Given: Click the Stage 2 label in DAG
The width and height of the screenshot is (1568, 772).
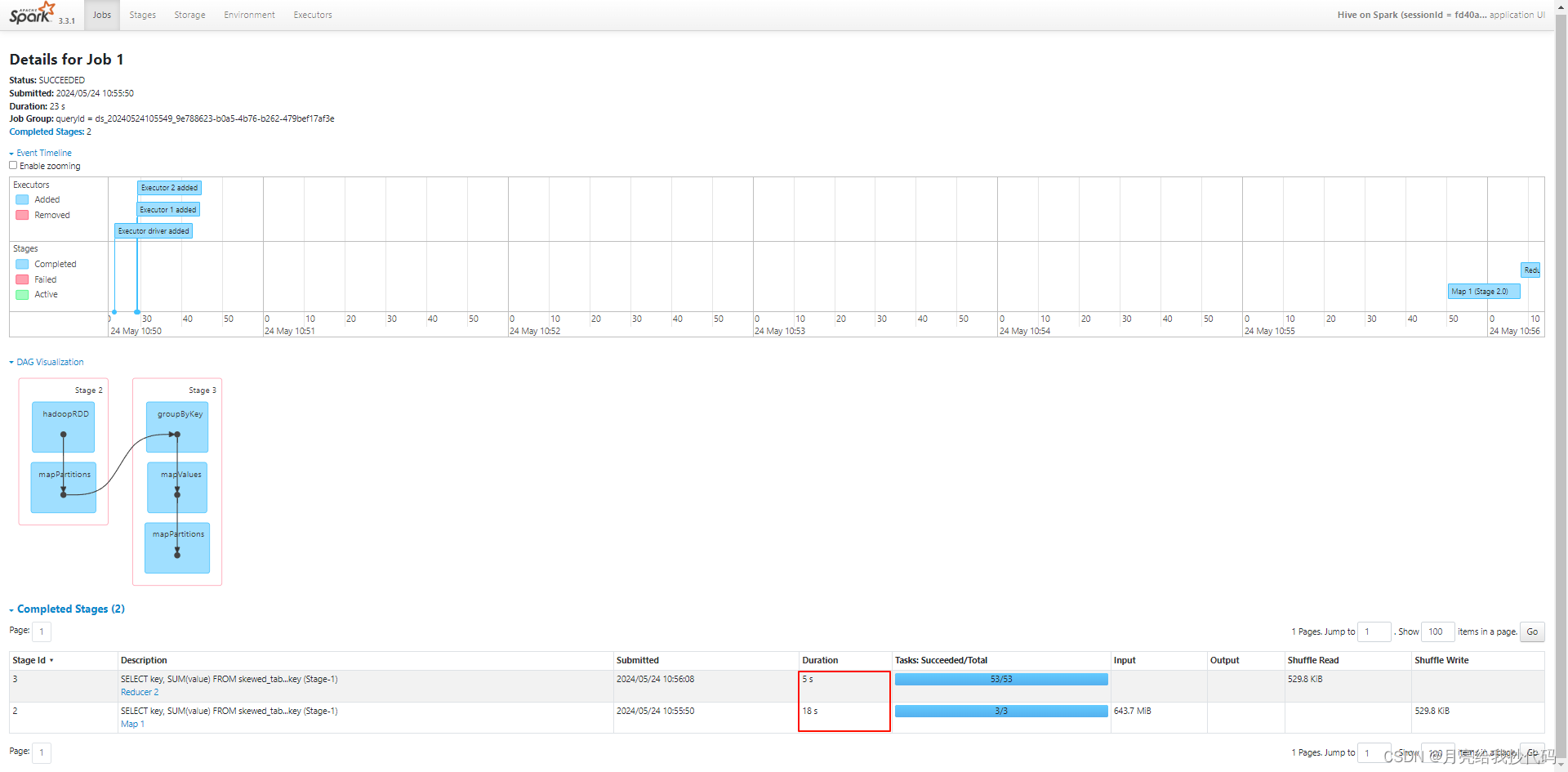Looking at the screenshot, I should (89, 390).
